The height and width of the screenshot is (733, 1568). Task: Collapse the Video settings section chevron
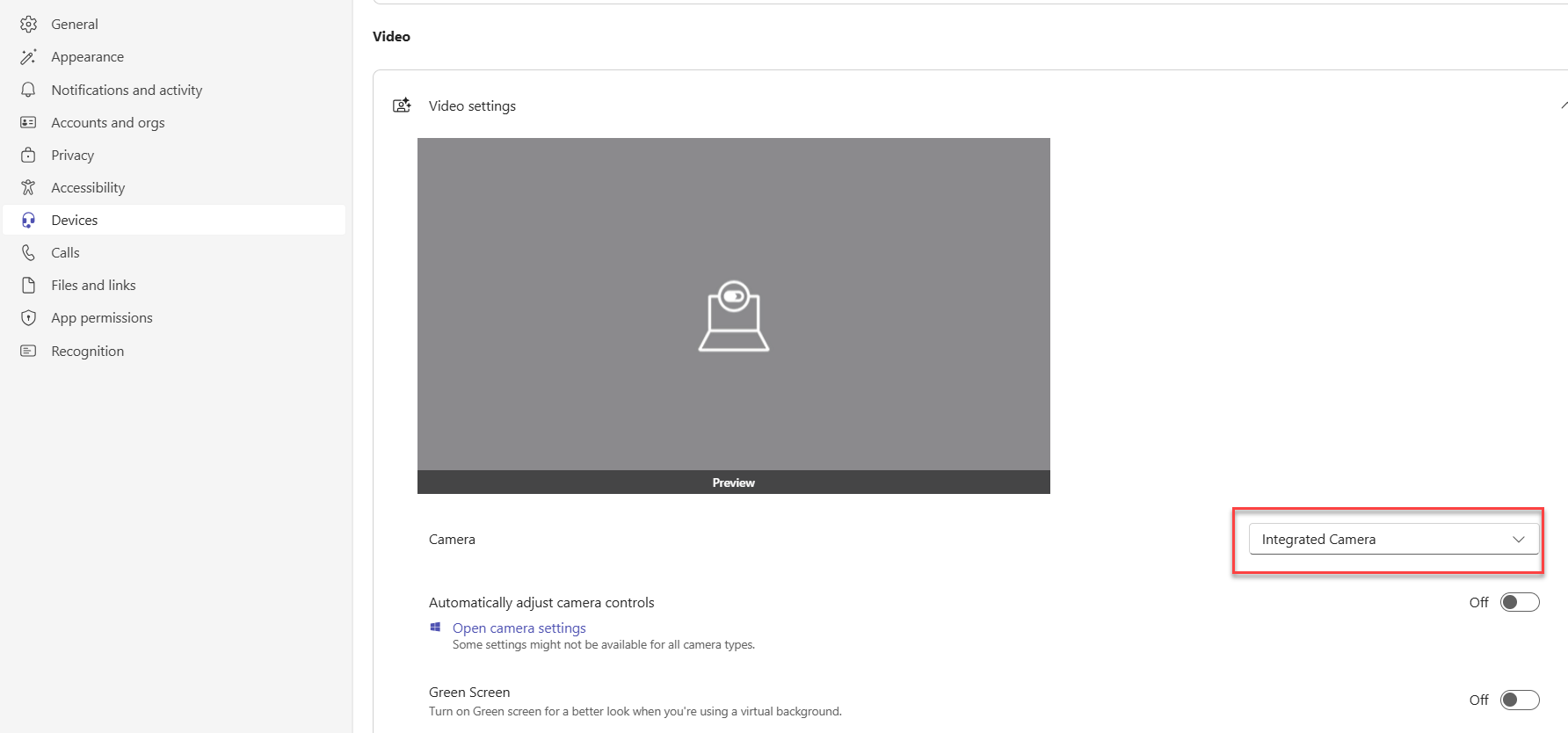[x=1563, y=105]
